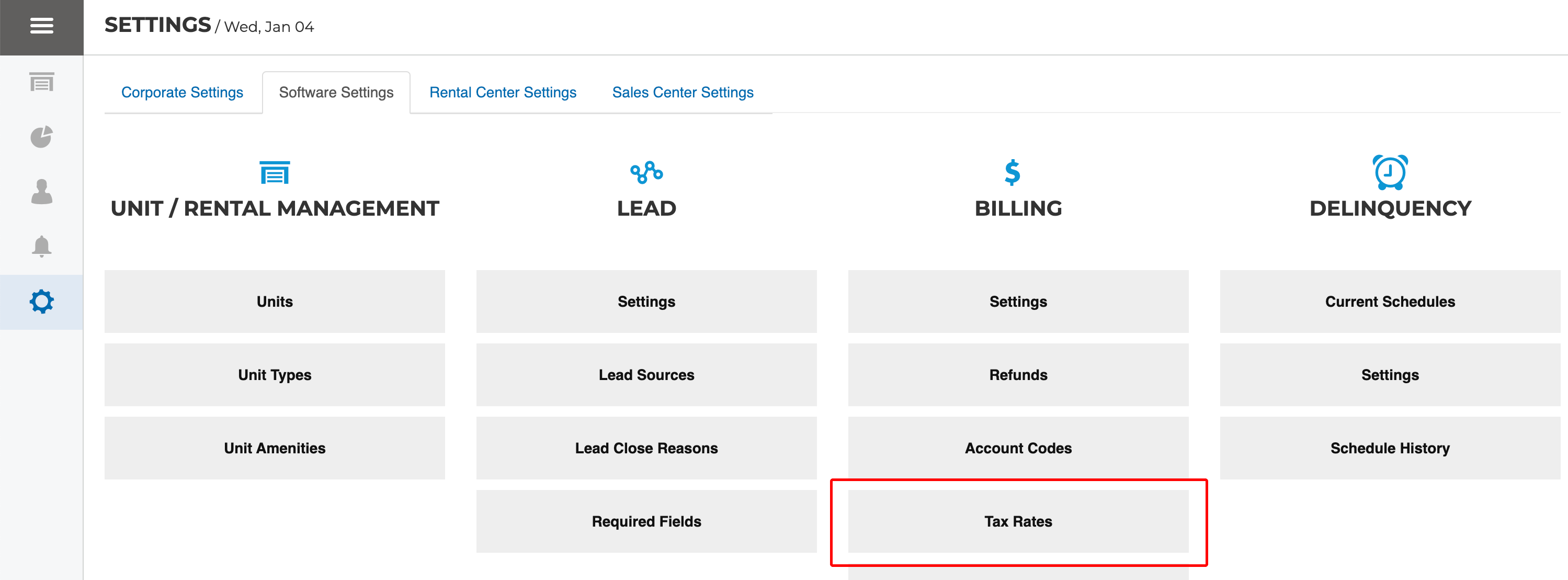The width and height of the screenshot is (1568, 580).
Task: Open Unit Types
Action: pyautogui.click(x=275, y=375)
